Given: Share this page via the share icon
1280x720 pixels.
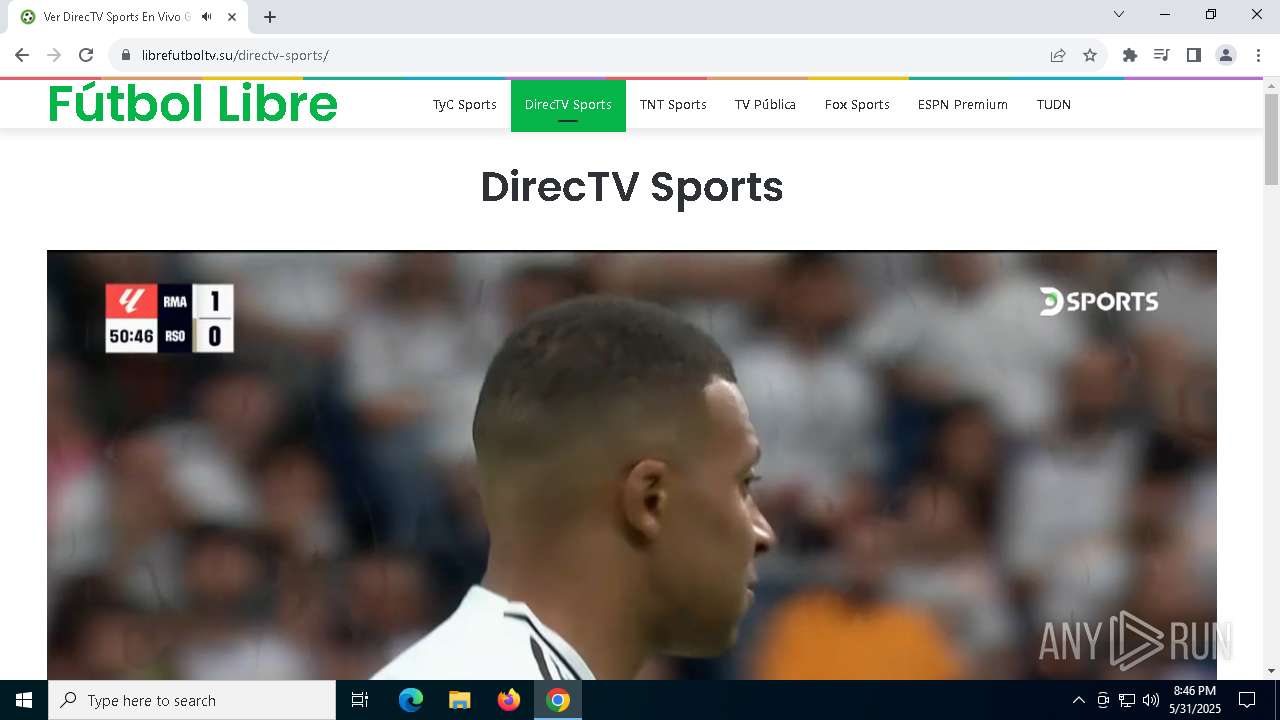Looking at the screenshot, I should [1058, 55].
